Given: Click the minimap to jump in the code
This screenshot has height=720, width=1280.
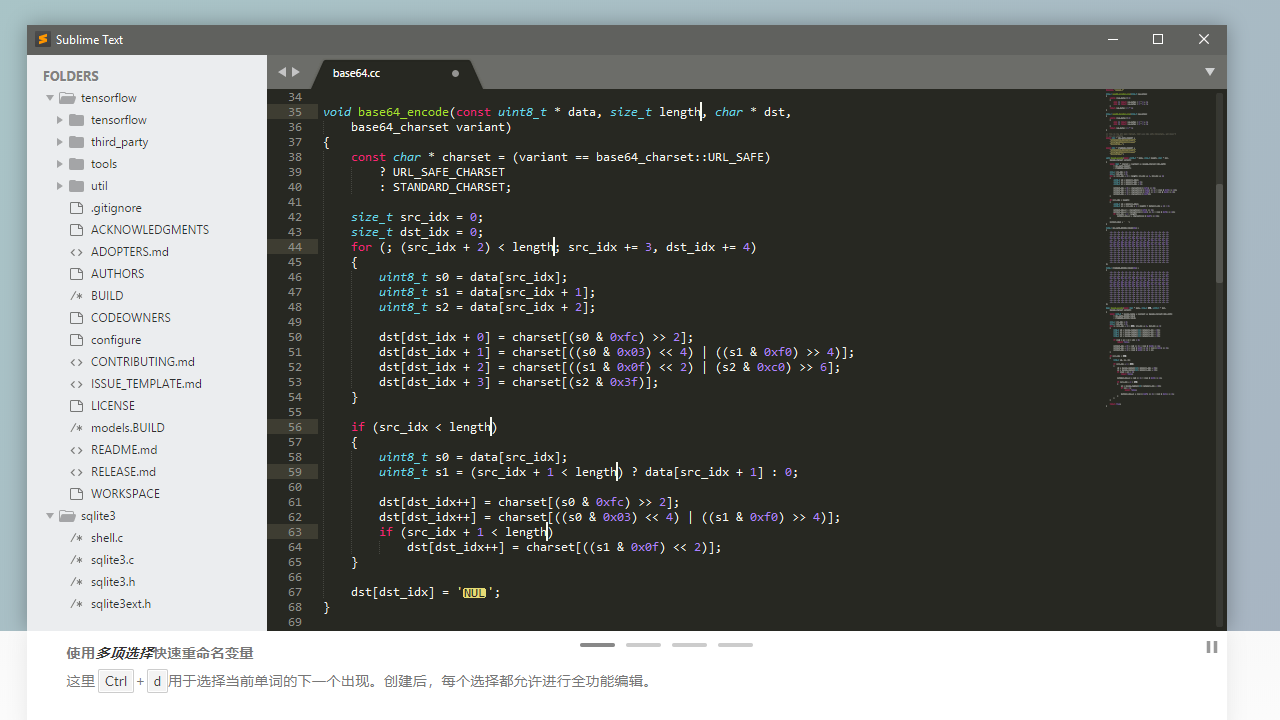Looking at the screenshot, I should pos(1138,250).
